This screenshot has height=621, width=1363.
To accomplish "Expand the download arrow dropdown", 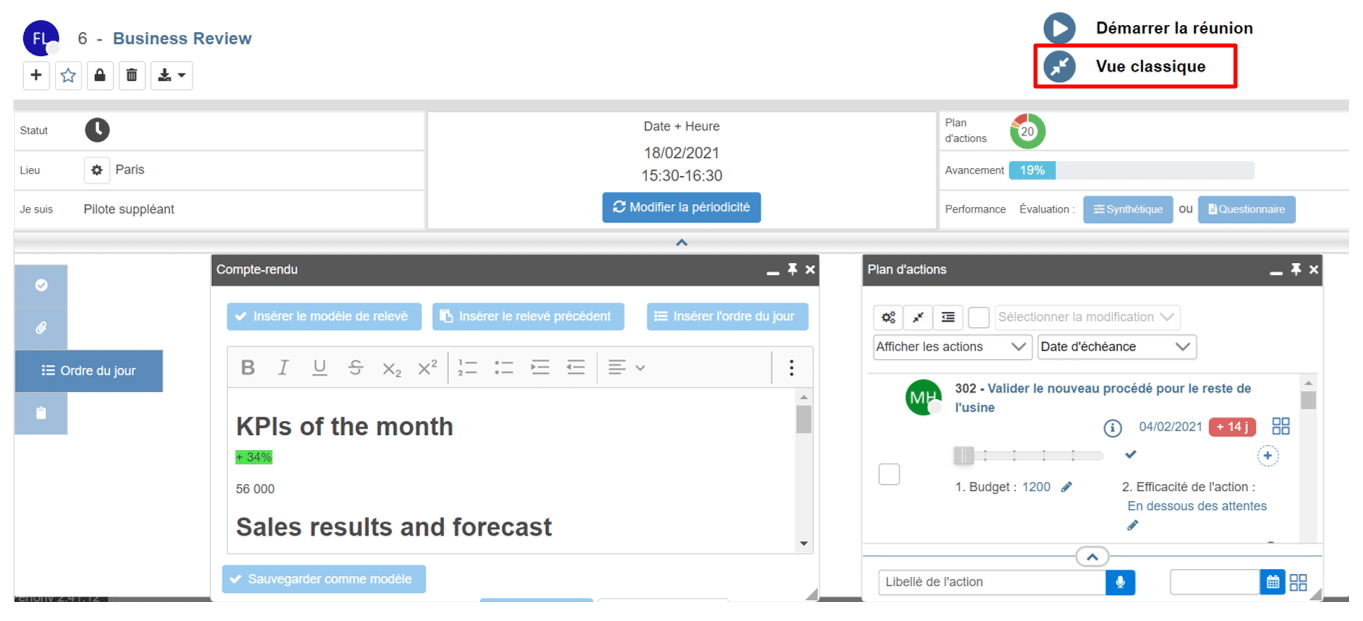I will (x=171, y=75).
